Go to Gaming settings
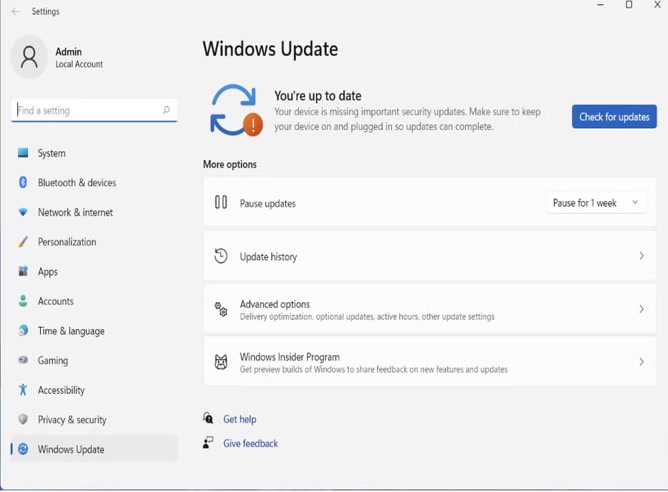Image resolution: width=668 pixels, height=492 pixels. point(94,360)
